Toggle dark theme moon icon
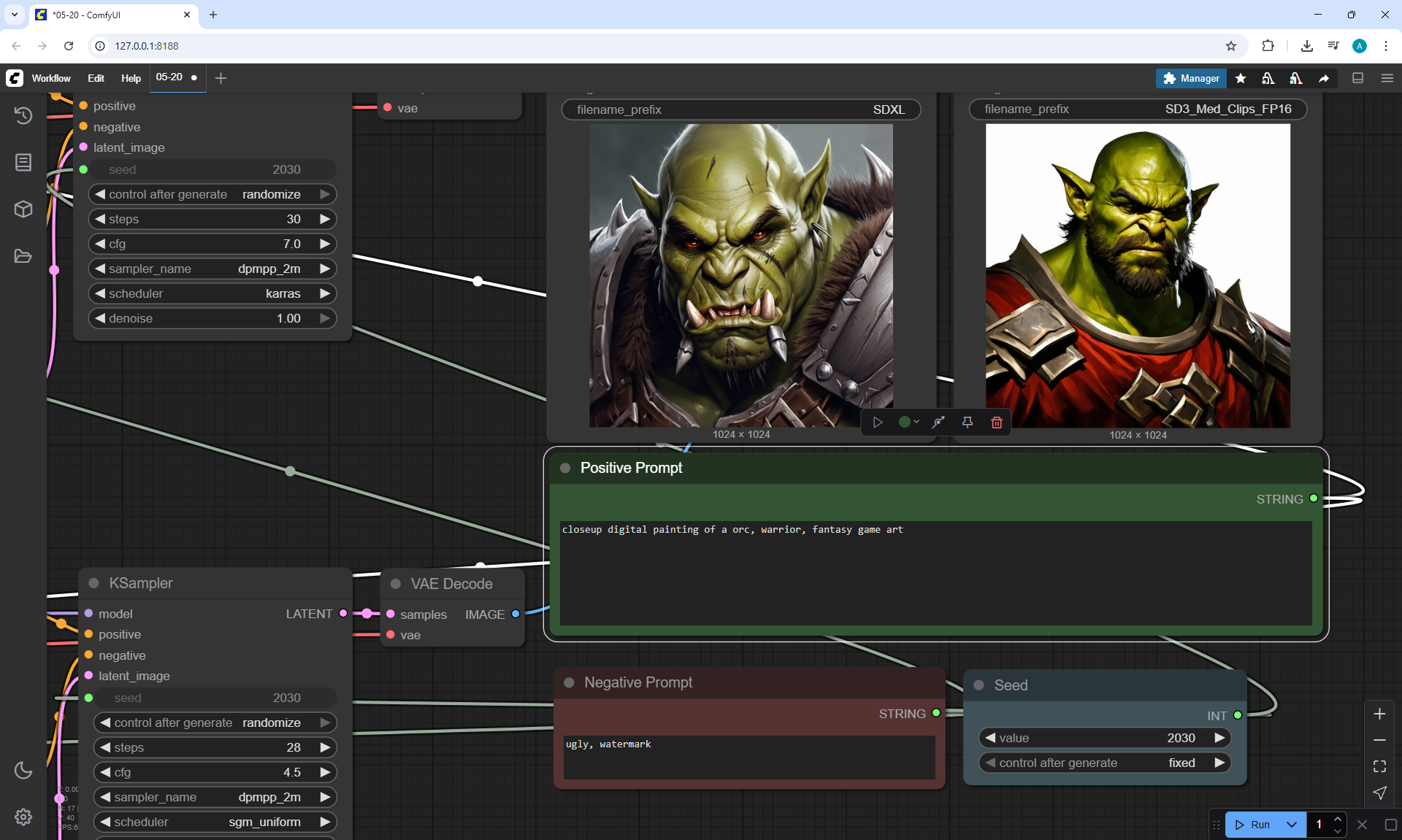 click(23, 770)
